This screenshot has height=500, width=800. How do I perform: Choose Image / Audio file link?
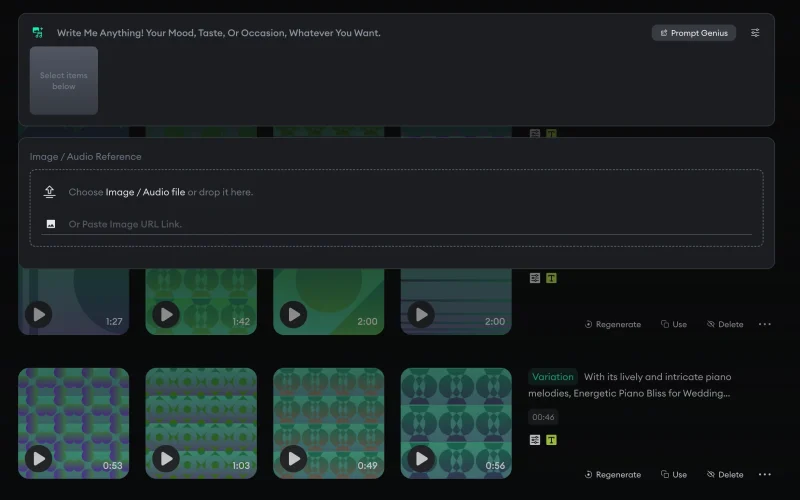coord(145,192)
